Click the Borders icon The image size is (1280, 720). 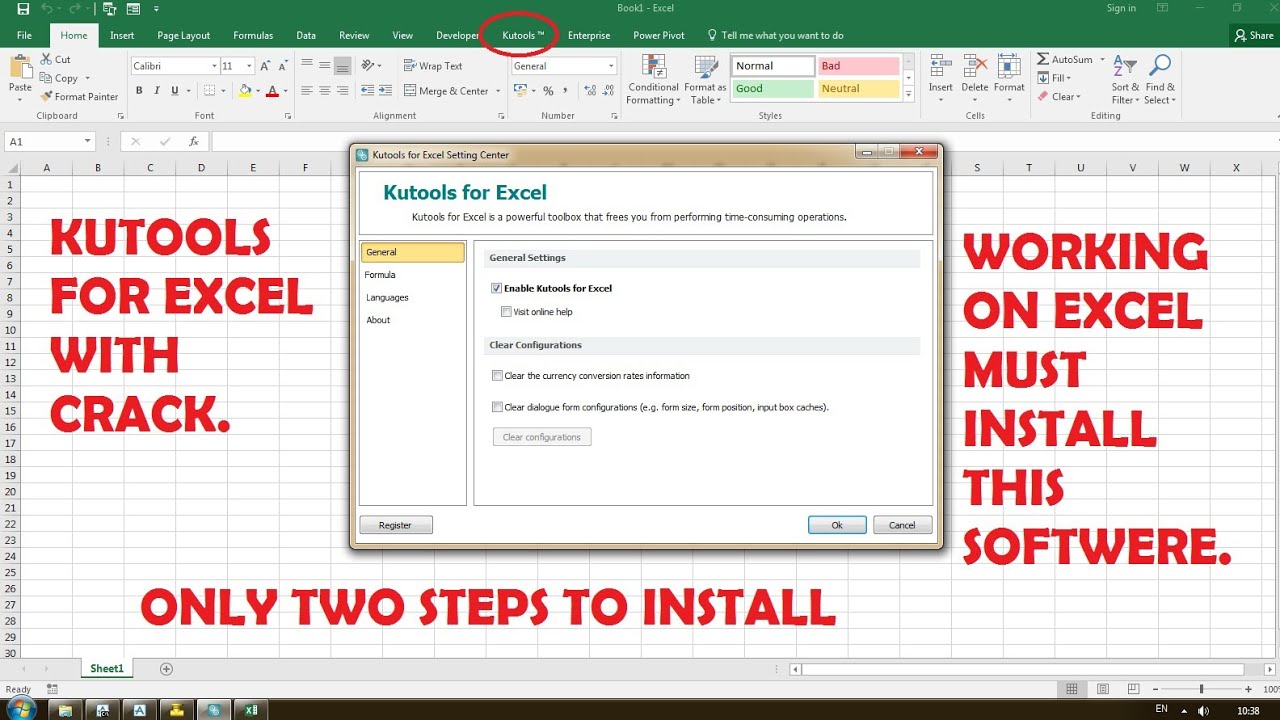(x=209, y=91)
